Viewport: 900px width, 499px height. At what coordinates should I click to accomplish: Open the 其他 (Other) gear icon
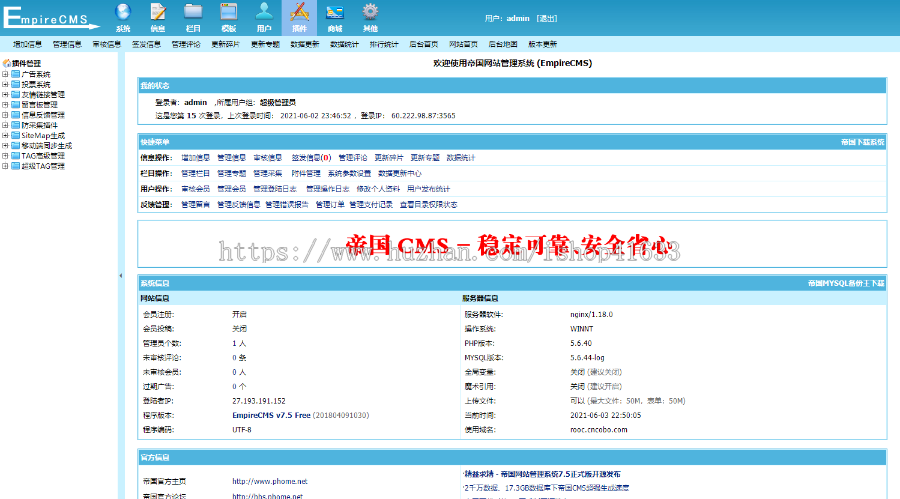pos(370,12)
